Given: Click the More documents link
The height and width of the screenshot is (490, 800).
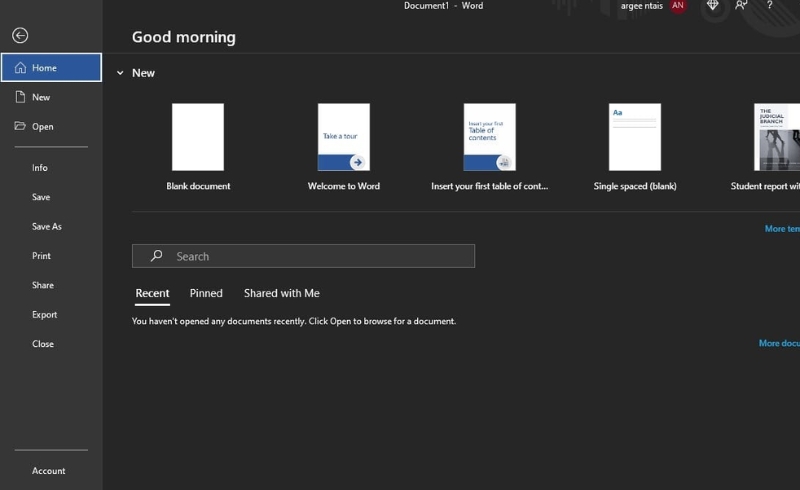Looking at the screenshot, I should point(779,343).
